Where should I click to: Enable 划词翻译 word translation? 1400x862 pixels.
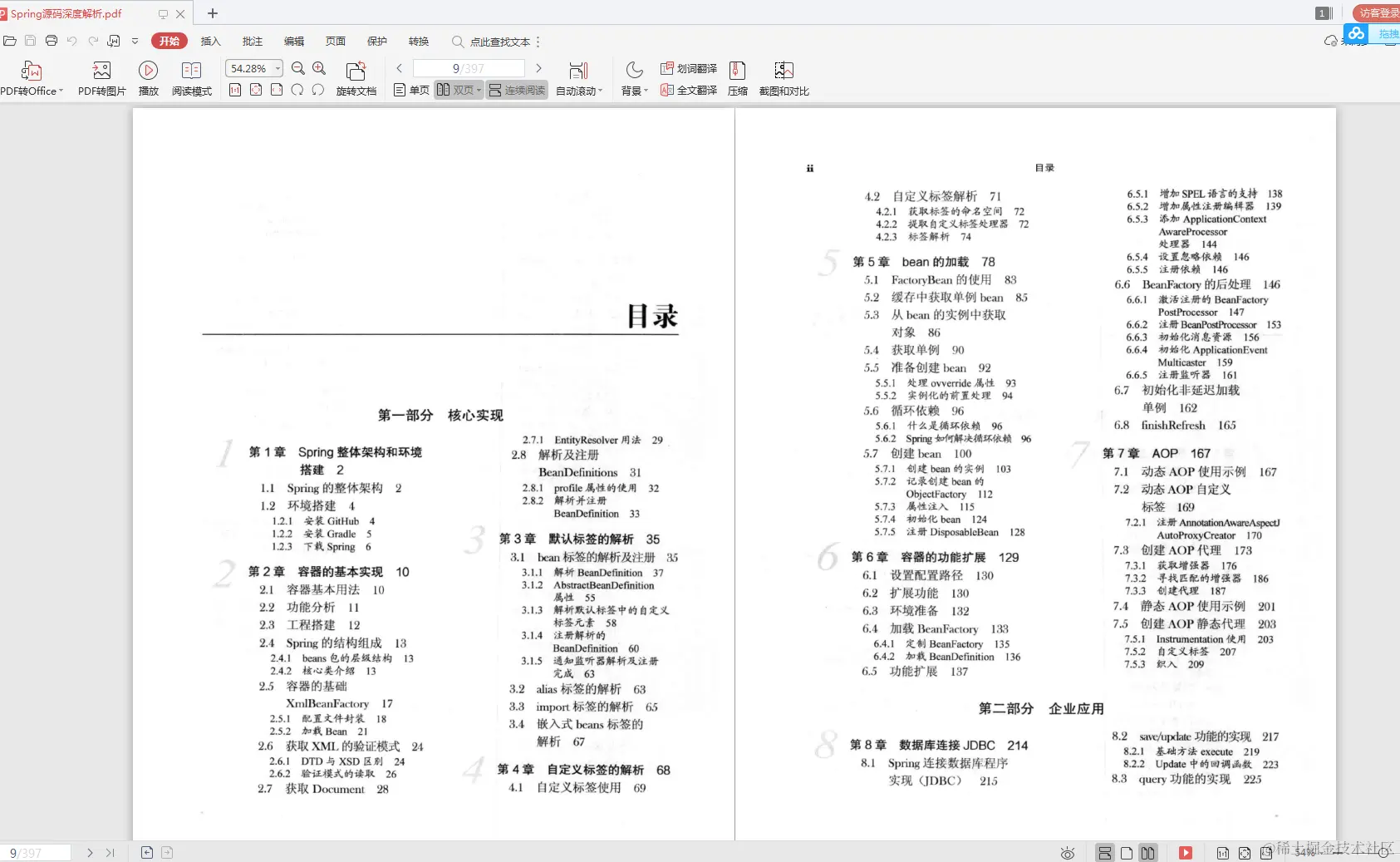click(x=689, y=68)
